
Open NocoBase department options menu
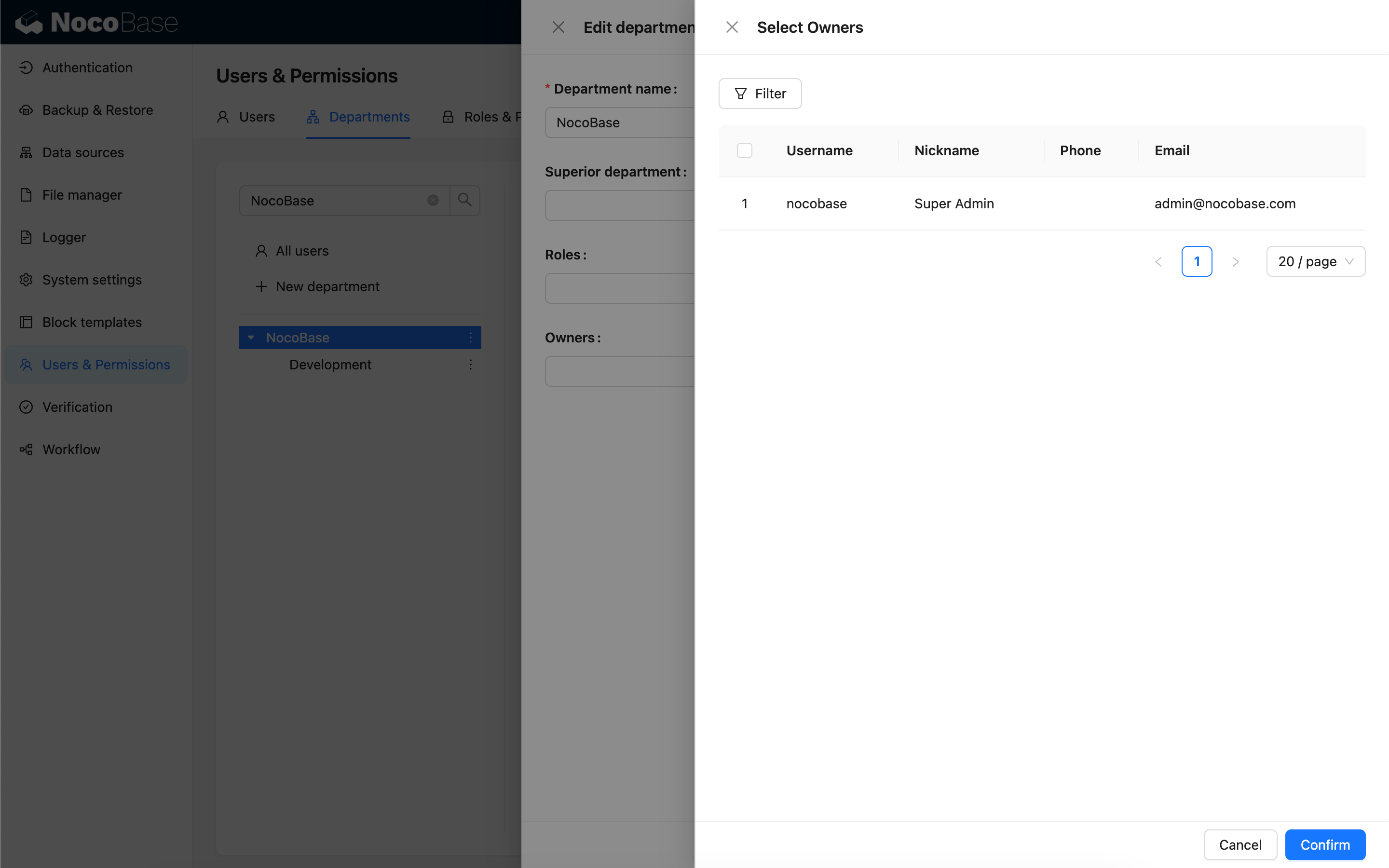click(x=470, y=338)
